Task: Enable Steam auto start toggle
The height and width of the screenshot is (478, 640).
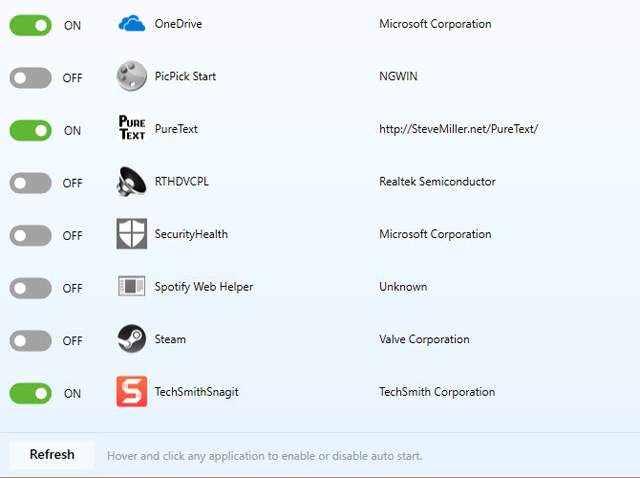Action: pyautogui.click(x=30, y=340)
